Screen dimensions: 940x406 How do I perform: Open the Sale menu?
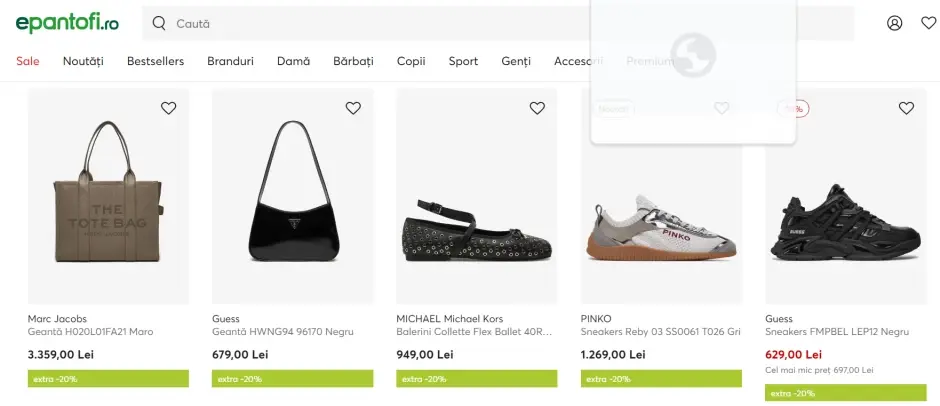[28, 61]
